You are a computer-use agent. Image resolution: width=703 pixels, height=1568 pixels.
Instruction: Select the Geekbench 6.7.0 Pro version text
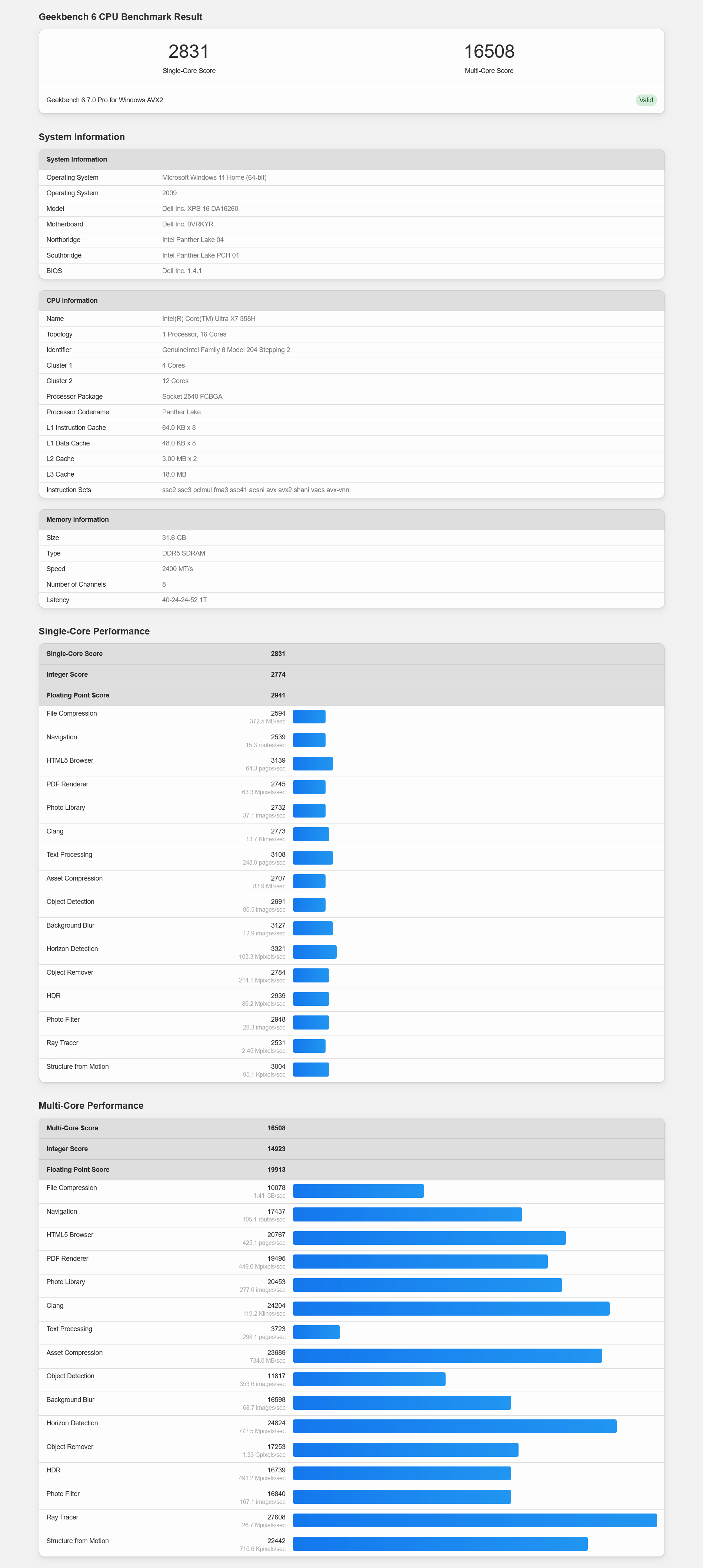pyautogui.click(x=104, y=100)
